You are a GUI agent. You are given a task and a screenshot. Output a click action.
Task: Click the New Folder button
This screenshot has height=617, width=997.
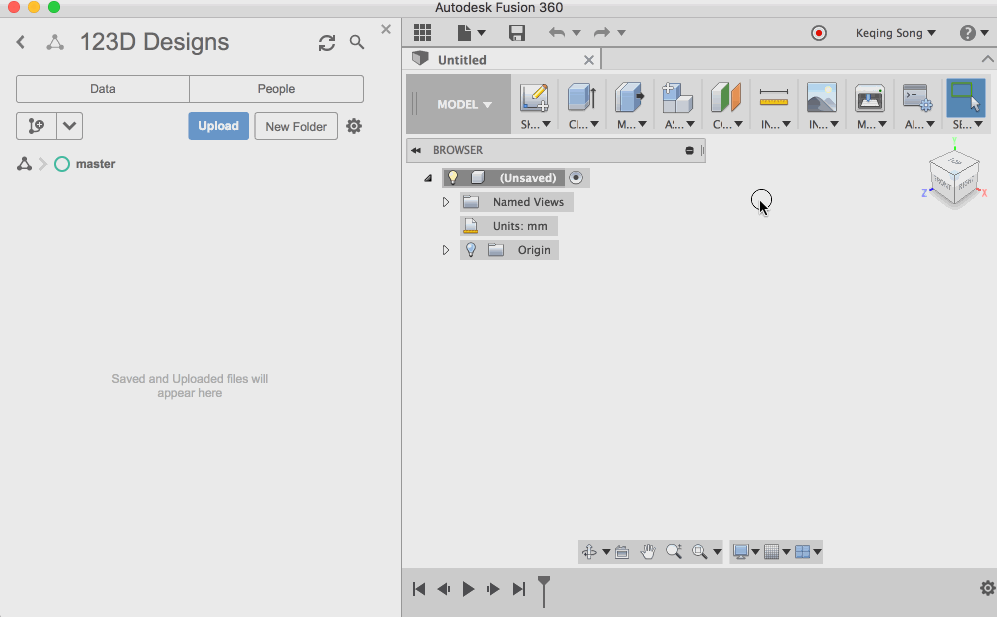tap(295, 126)
